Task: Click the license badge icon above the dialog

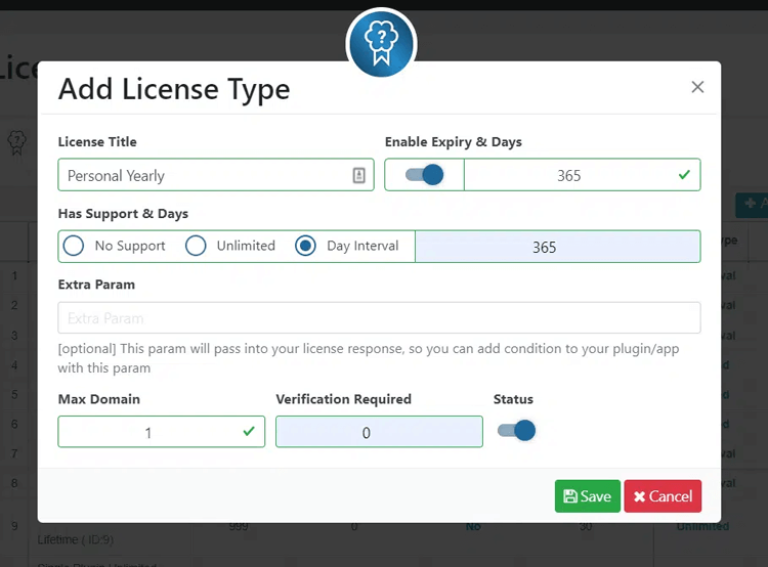Action: click(381, 43)
